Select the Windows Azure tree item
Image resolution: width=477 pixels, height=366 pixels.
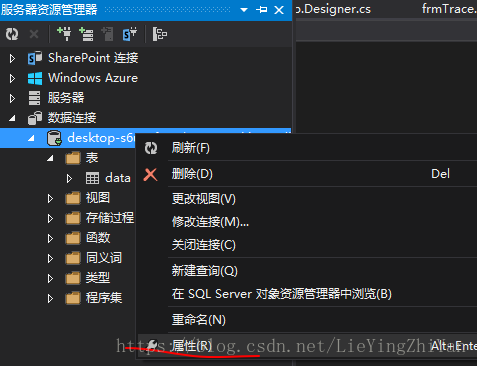tap(93, 78)
